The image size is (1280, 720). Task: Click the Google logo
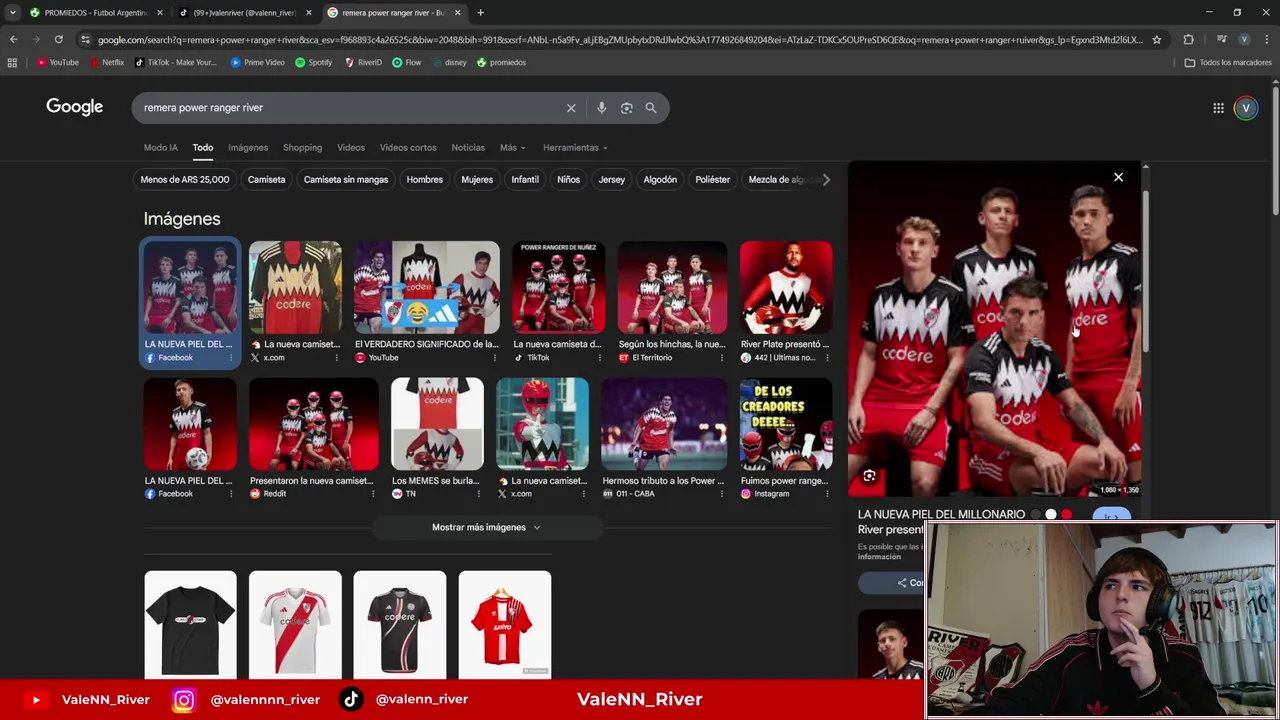click(x=75, y=107)
